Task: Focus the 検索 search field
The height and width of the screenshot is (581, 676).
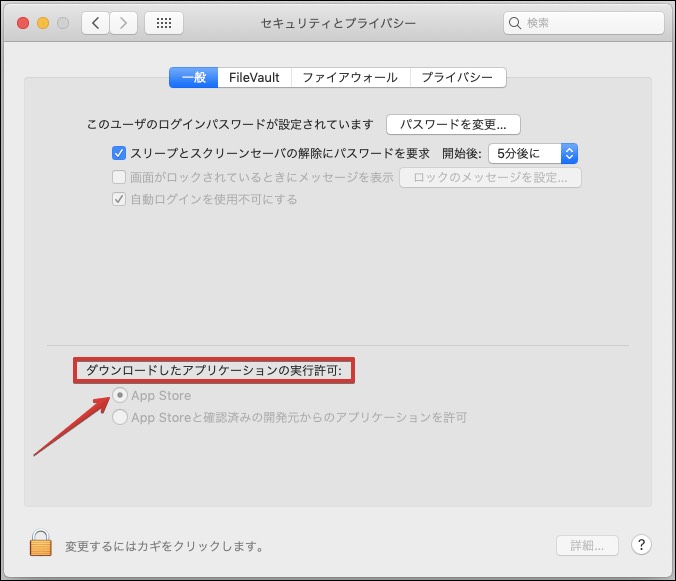Action: [584, 23]
